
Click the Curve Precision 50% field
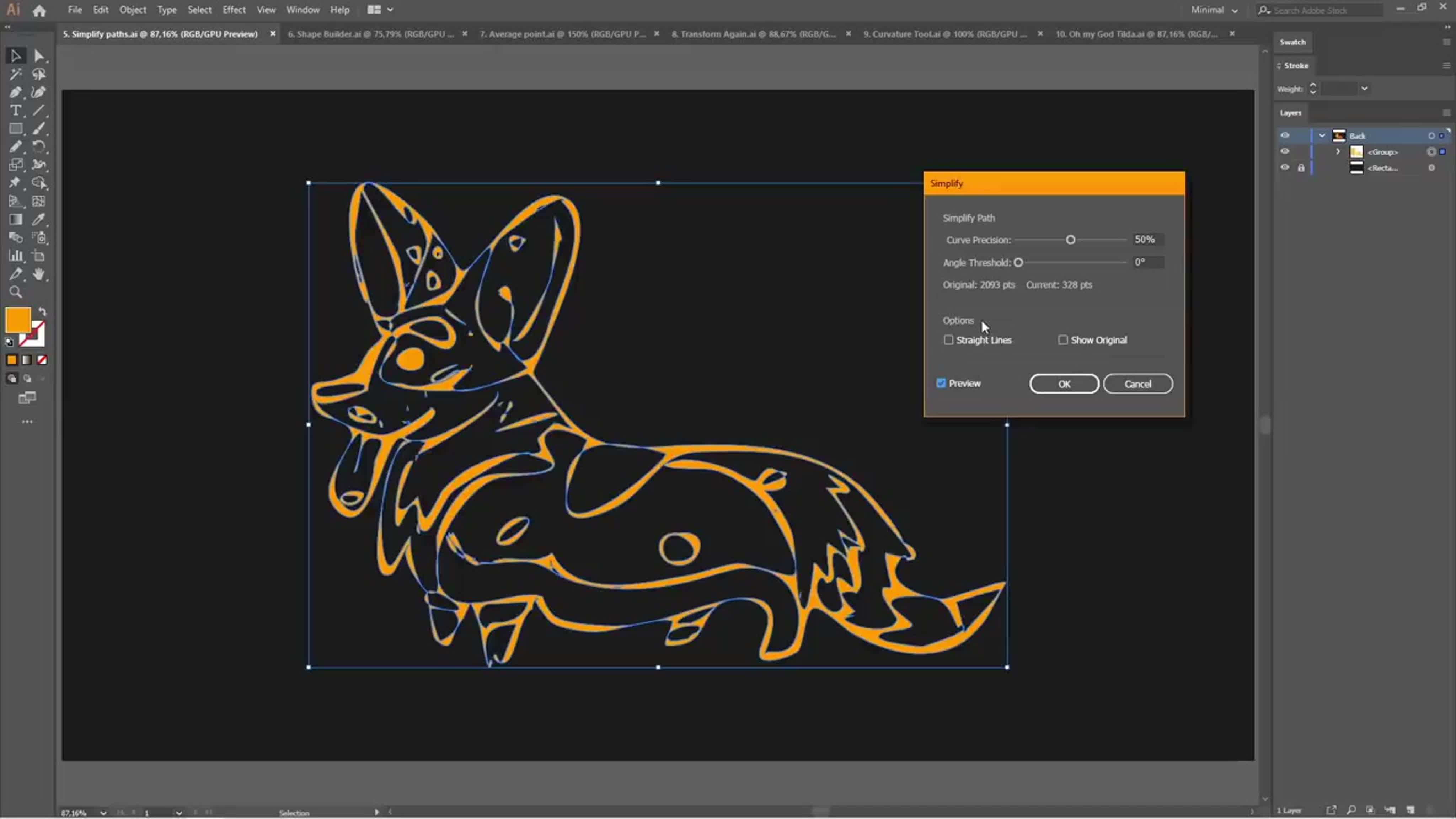(1148, 240)
